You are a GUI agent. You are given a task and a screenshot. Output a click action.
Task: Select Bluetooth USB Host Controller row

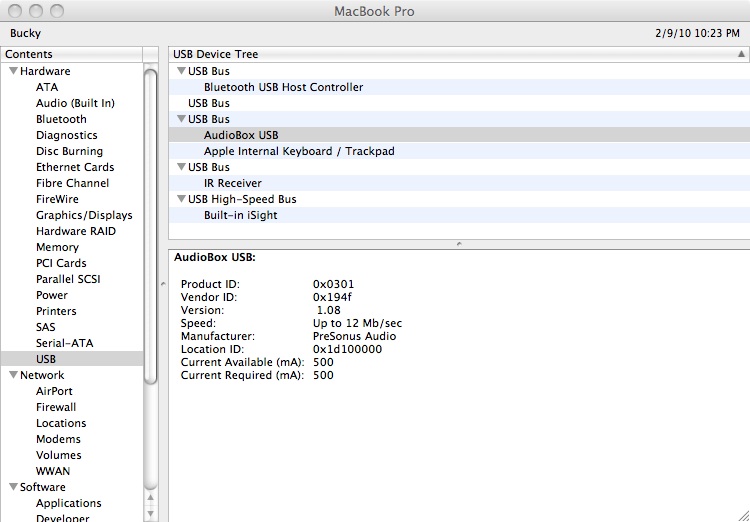459,87
